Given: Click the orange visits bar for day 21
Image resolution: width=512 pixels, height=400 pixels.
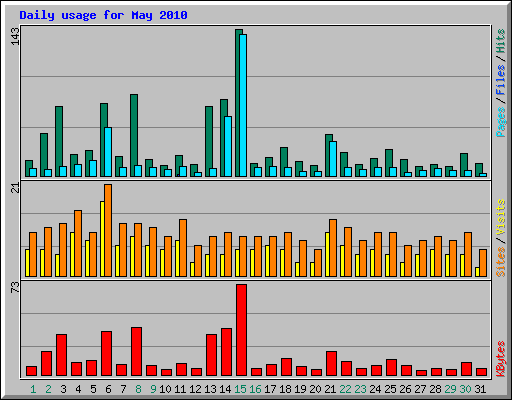Looking at the screenshot, I should [x=333, y=248].
